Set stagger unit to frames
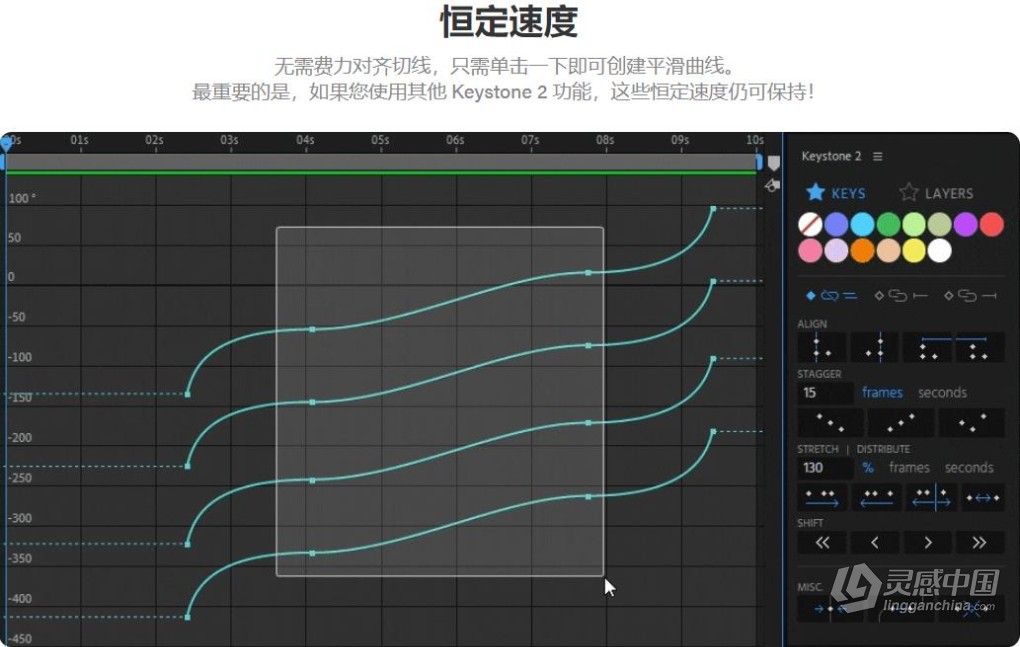The height and width of the screenshot is (647, 1020). pos(882,393)
